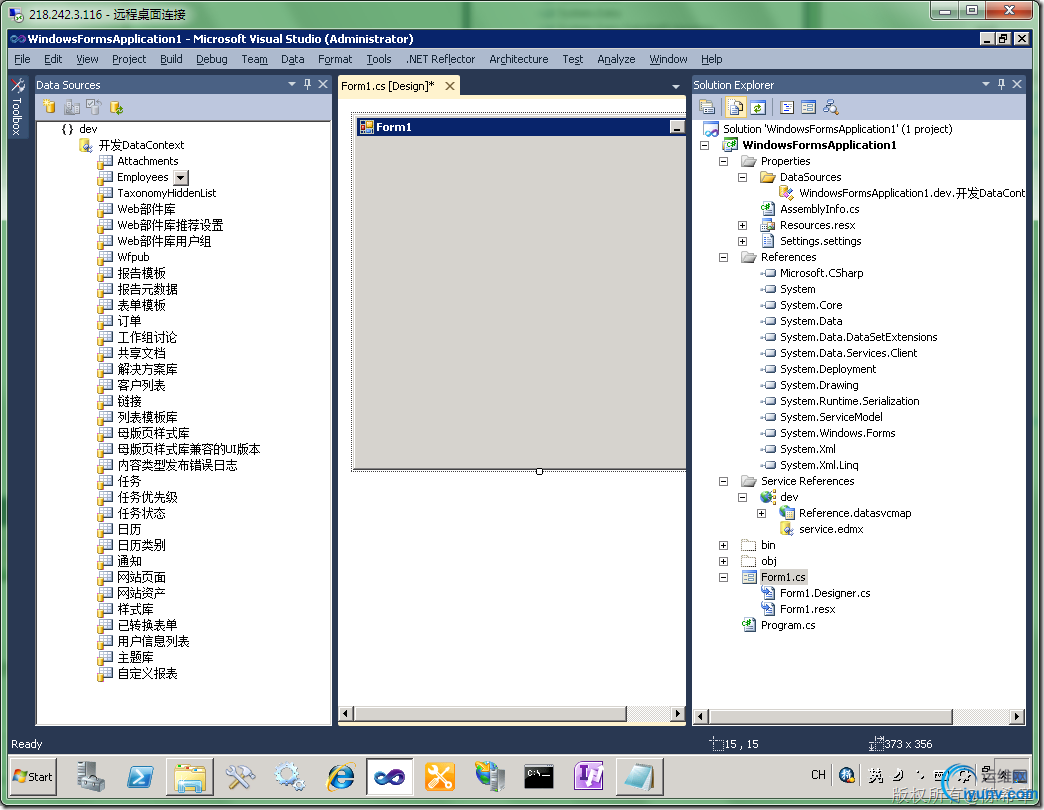Open Properties icon in Solution Explorer toolbar
This screenshot has height=810, width=1044.
click(x=707, y=107)
